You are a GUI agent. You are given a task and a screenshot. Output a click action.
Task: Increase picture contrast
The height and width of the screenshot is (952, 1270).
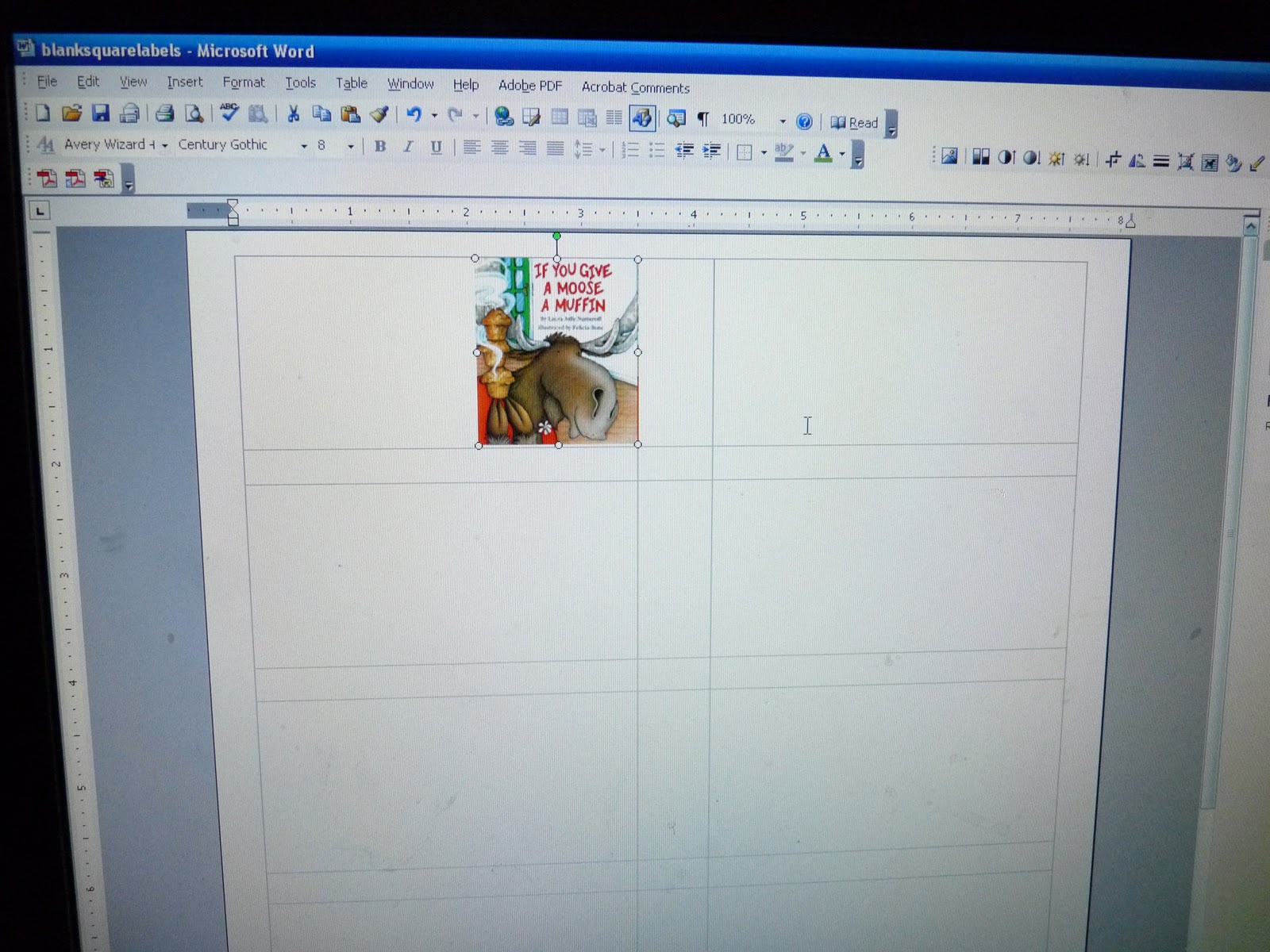click(x=1006, y=158)
